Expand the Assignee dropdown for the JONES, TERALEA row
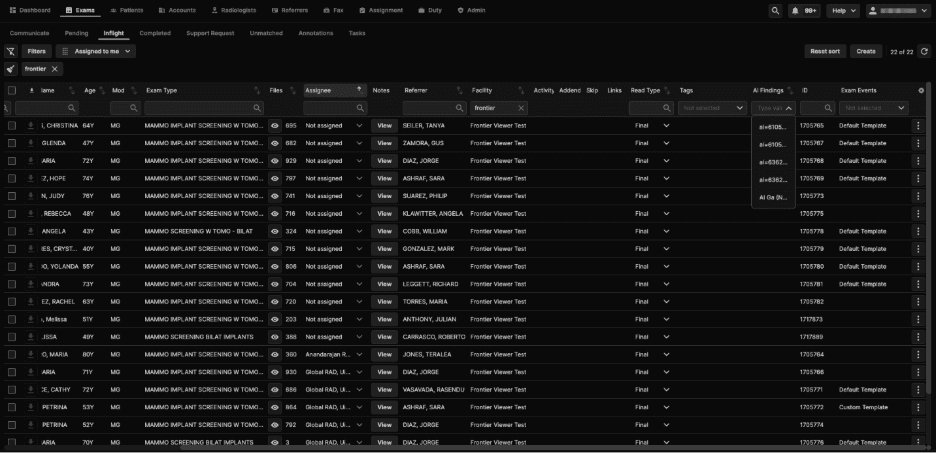 tap(359, 355)
